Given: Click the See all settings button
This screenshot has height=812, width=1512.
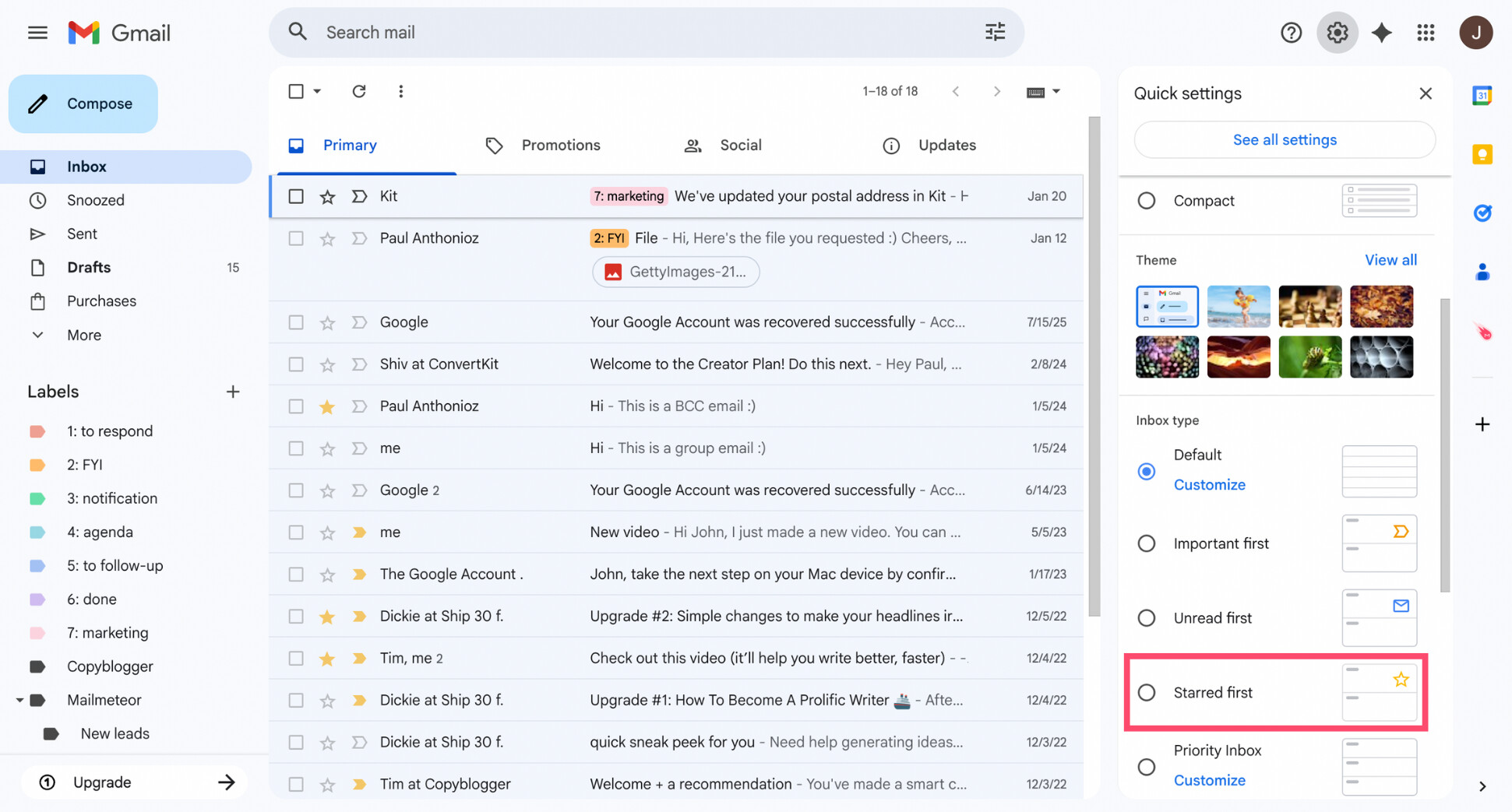Looking at the screenshot, I should [1284, 139].
